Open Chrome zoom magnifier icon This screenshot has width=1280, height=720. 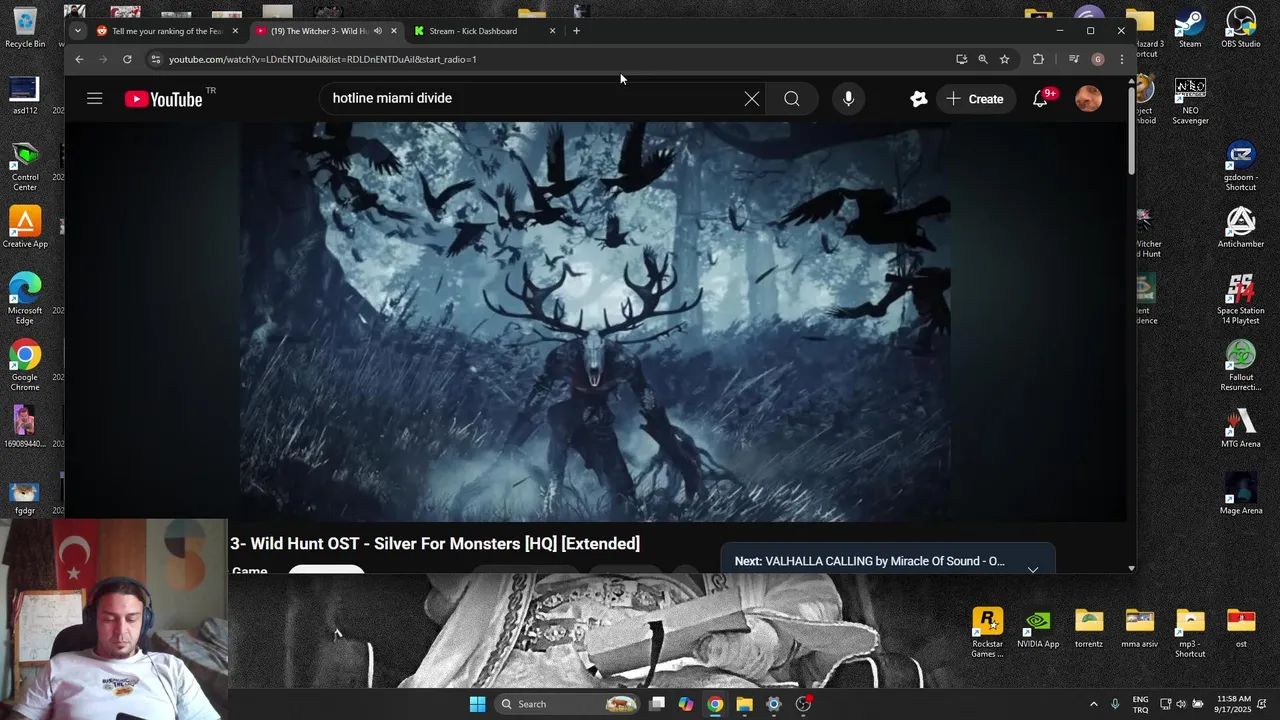(983, 59)
